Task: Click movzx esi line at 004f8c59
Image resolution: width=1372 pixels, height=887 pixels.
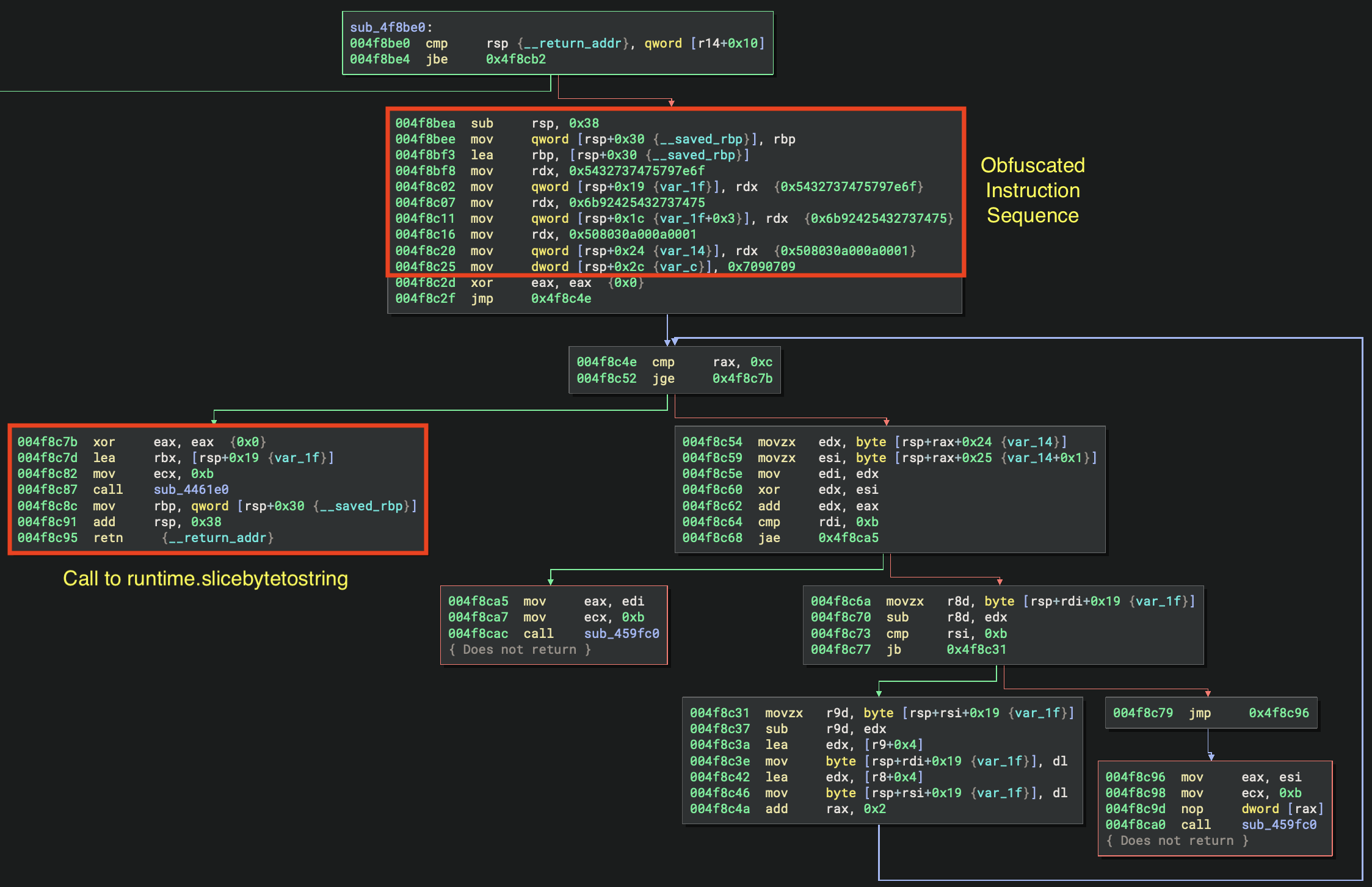Action: coord(890,457)
